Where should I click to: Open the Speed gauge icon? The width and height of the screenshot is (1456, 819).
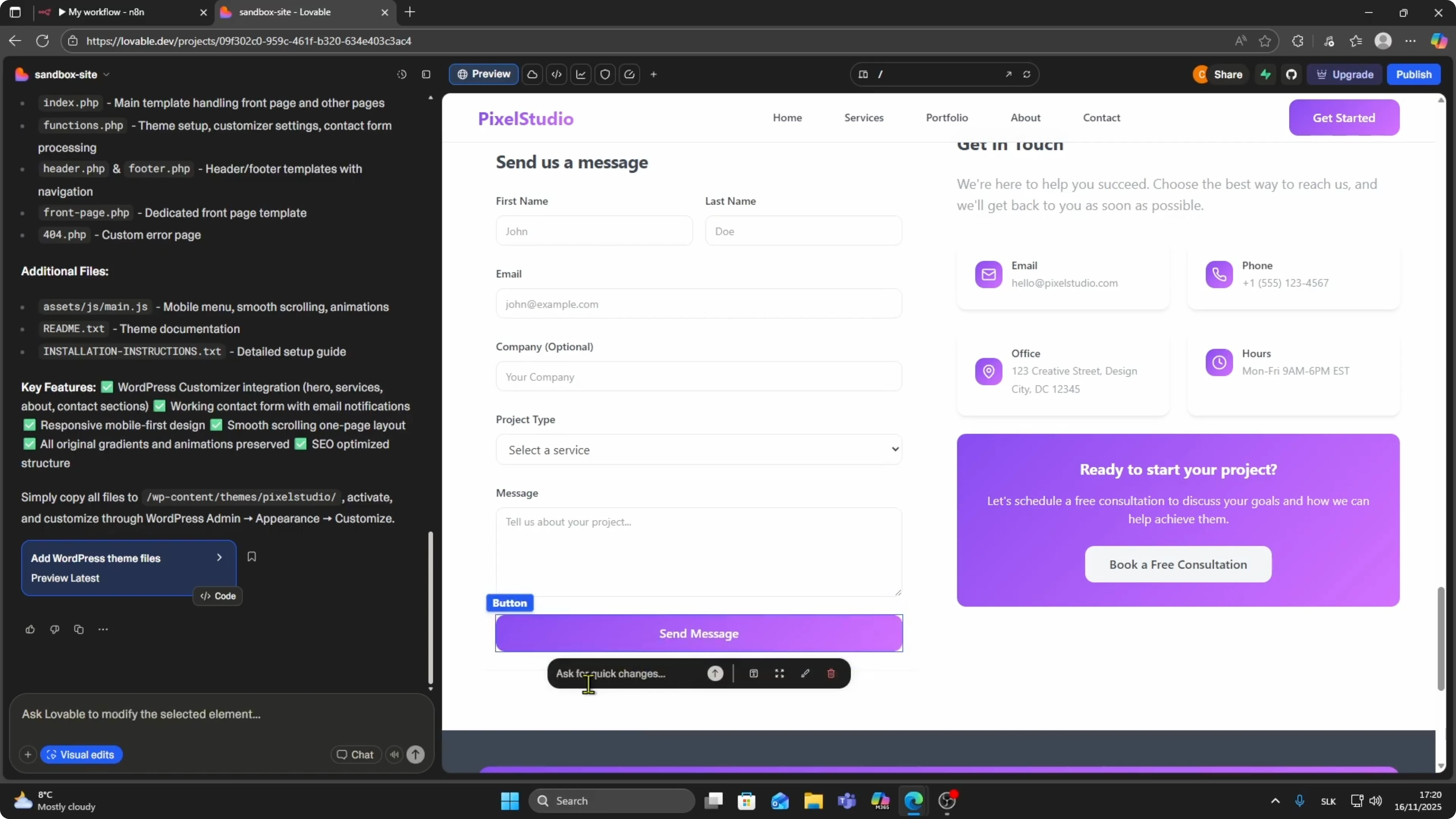(629, 75)
